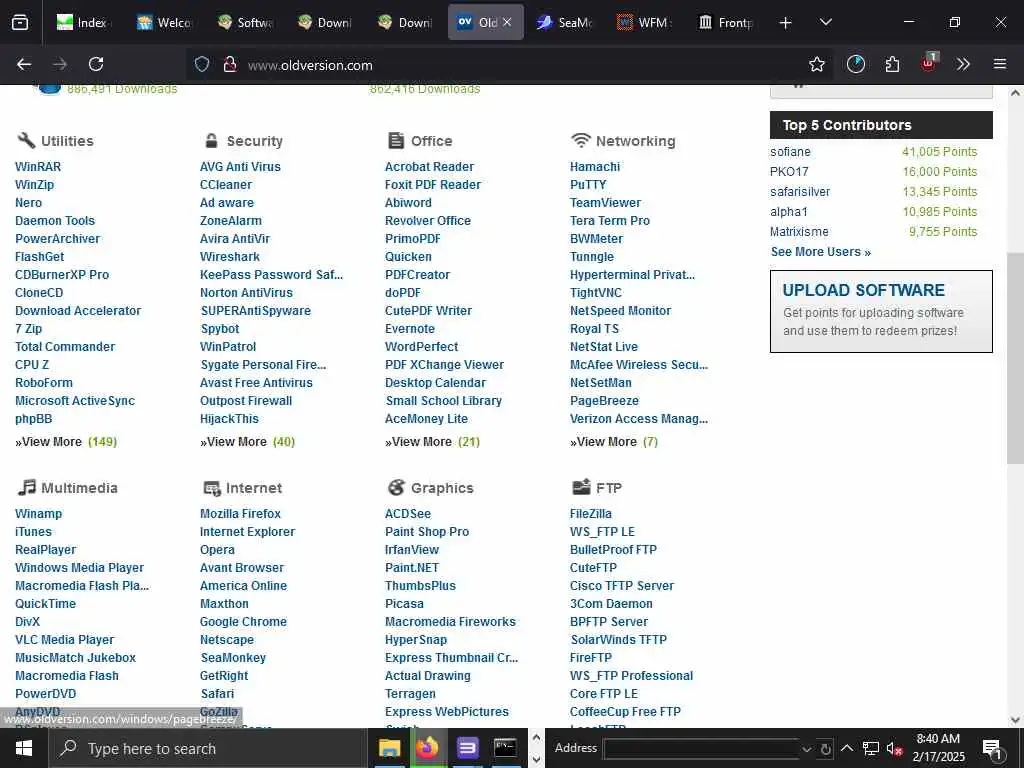This screenshot has width=1024, height=768.
Task: Click the forward navigation arrow
Action: point(59,64)
